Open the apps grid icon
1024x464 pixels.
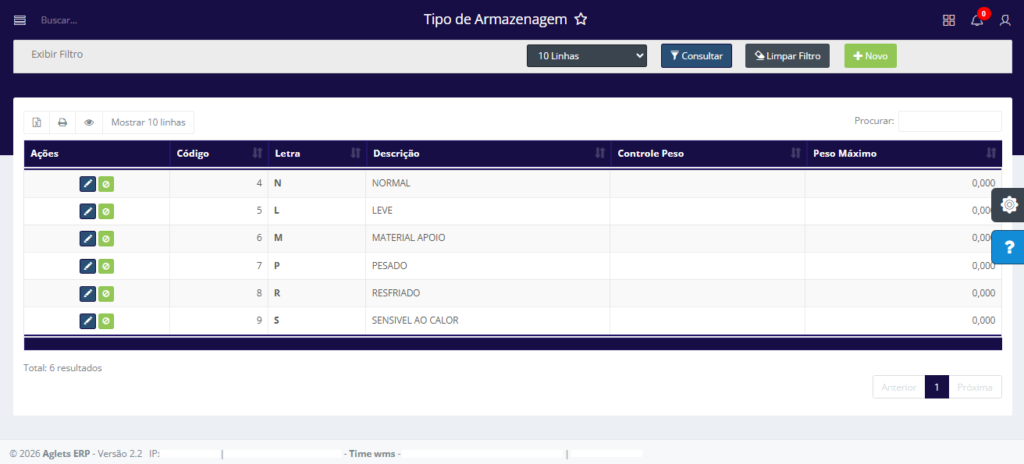coord(949,20)
